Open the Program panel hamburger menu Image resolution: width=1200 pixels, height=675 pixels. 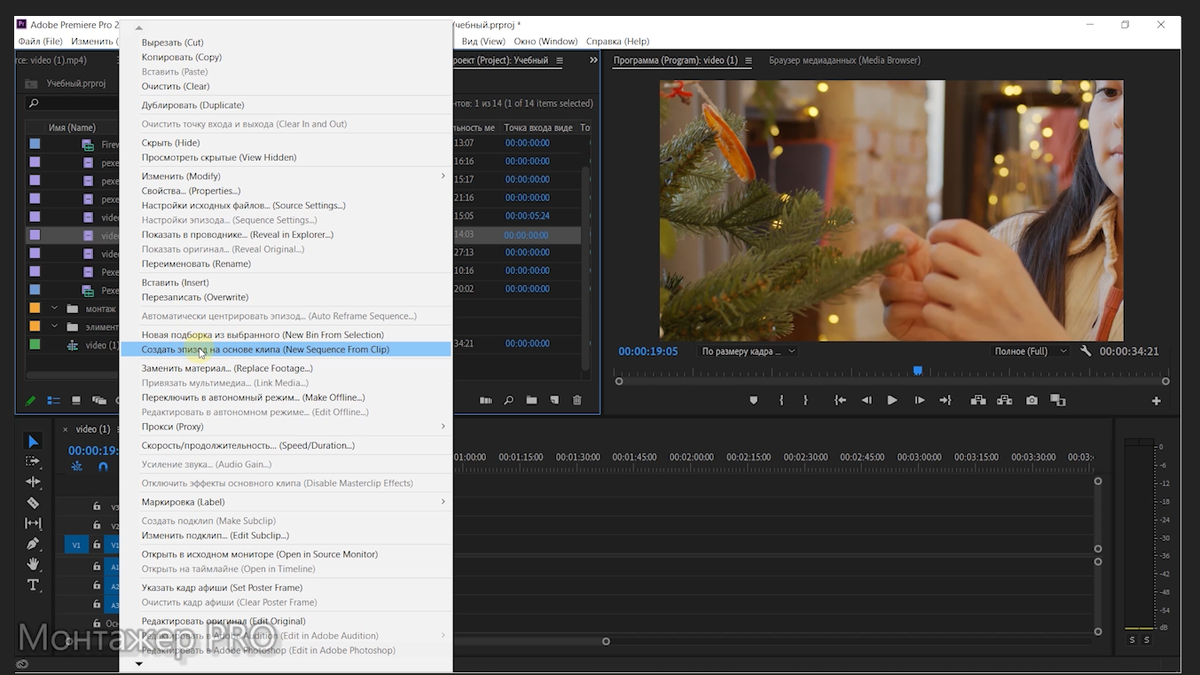(x=748, y=60)
